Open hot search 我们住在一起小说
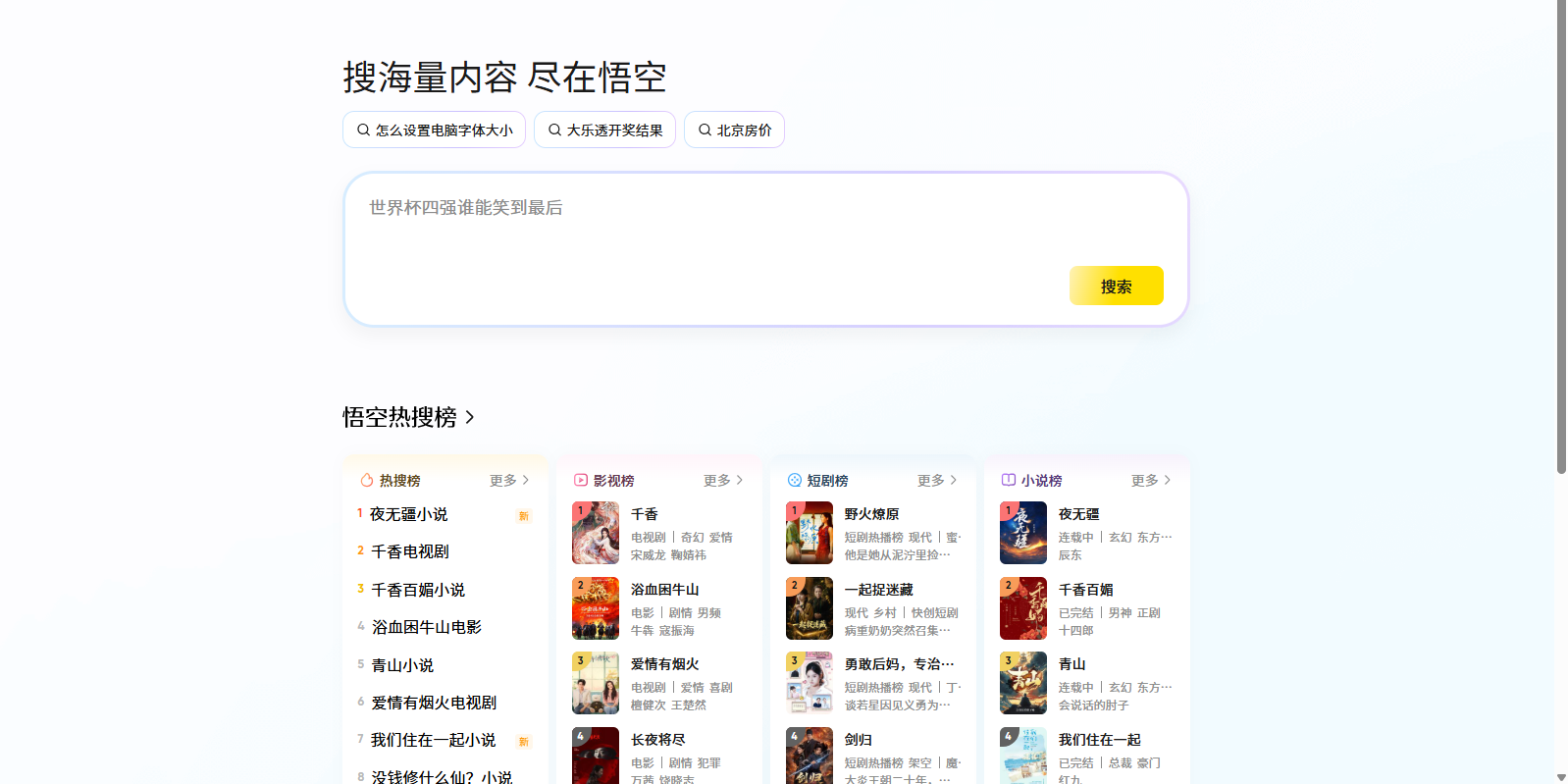This screenshot has height=784, width=1568. pyautogui.click(x=433, y=740)
